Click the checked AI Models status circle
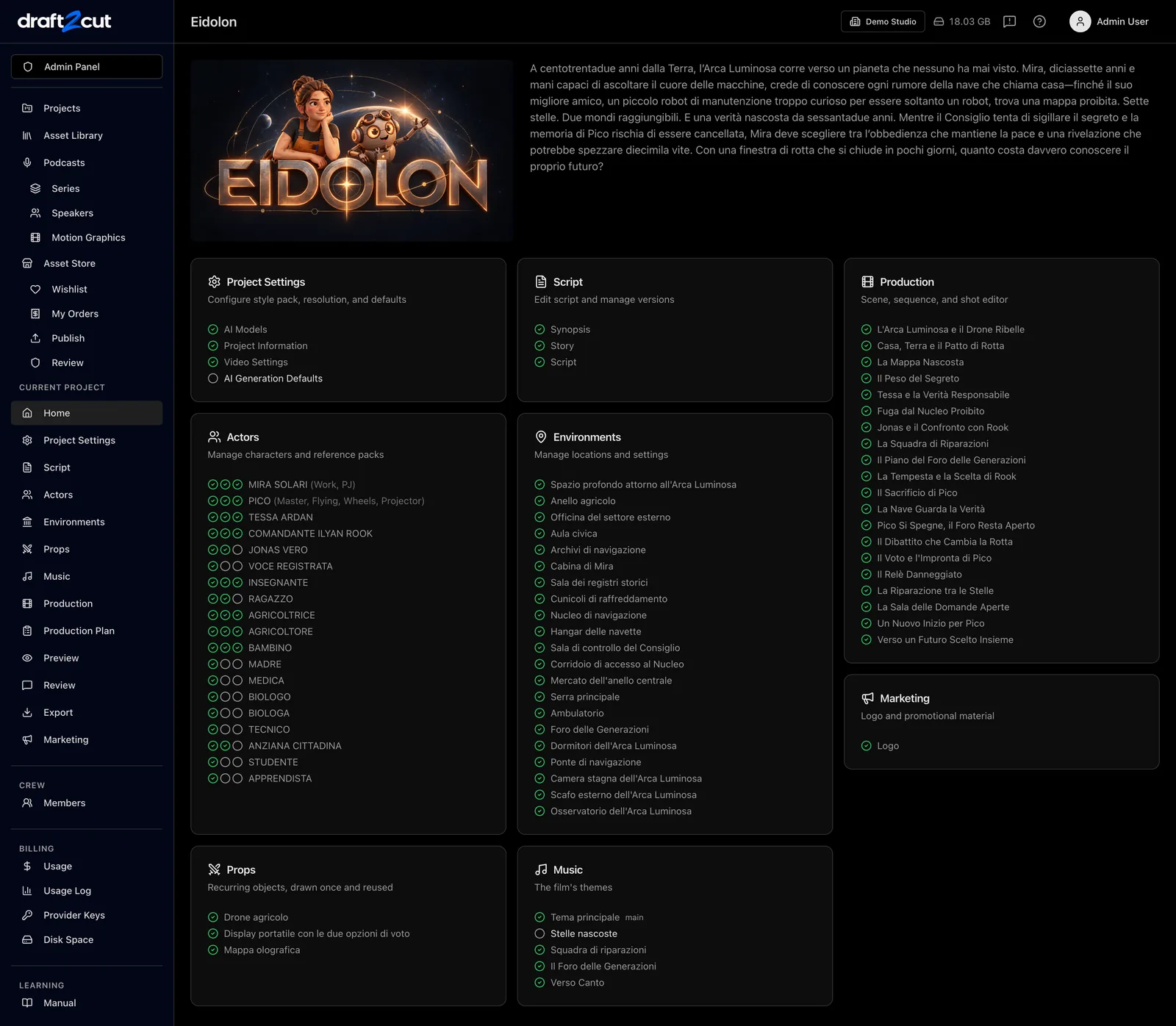Screen dimensions: 1176x1026 coord(213,329)
